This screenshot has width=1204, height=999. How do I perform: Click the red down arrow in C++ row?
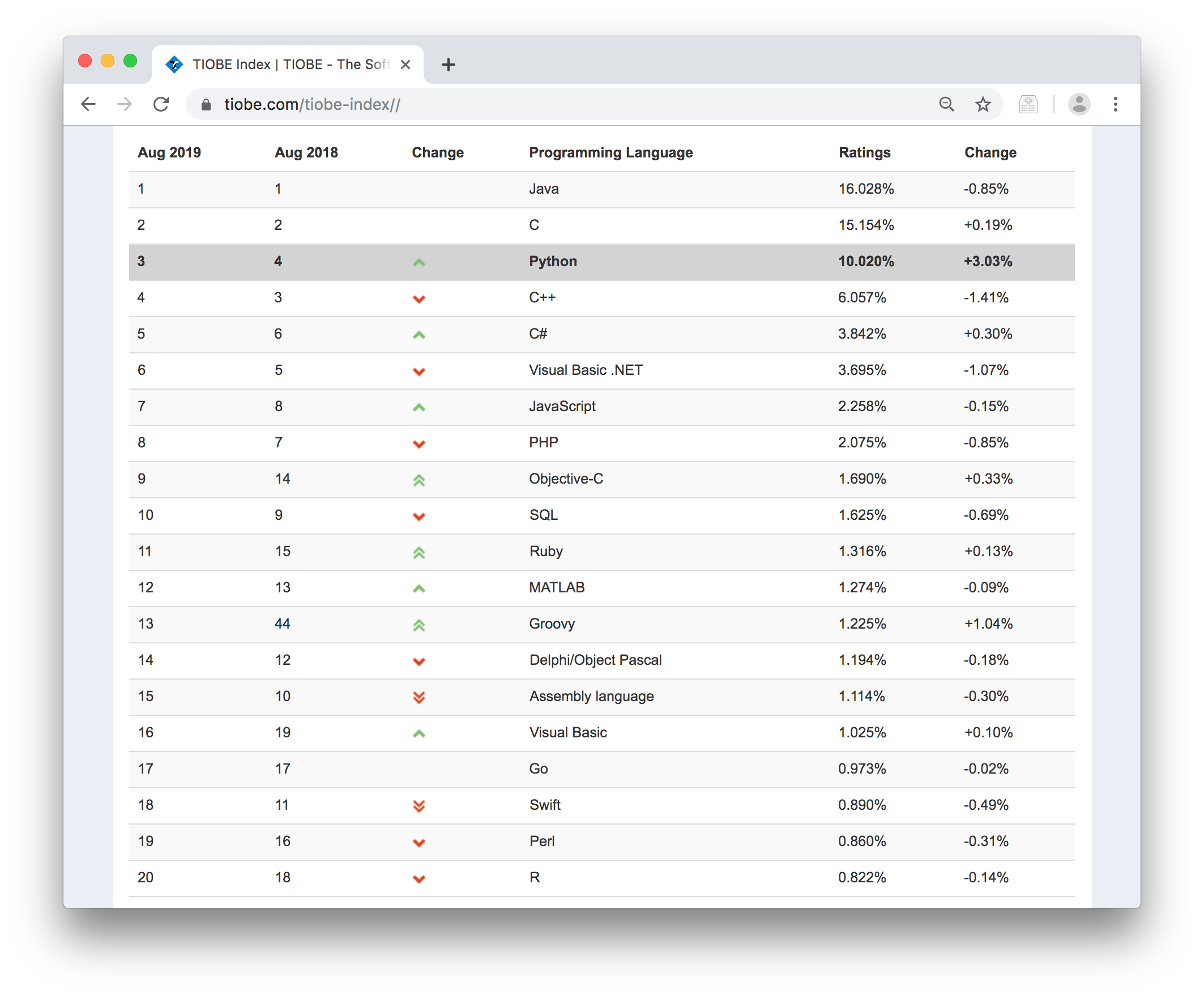point(419,299)
